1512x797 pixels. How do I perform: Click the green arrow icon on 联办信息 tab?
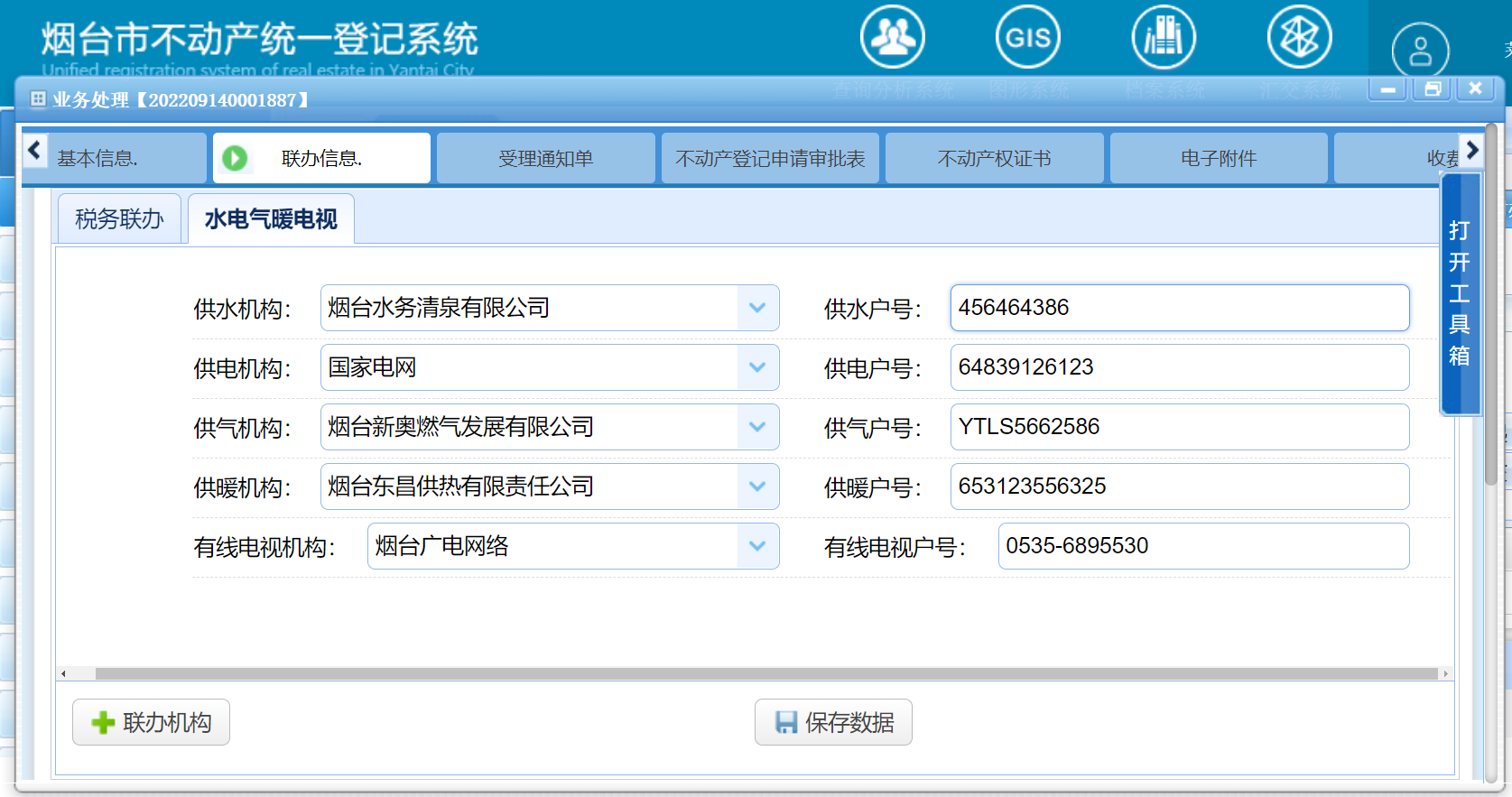coord(235,159)
